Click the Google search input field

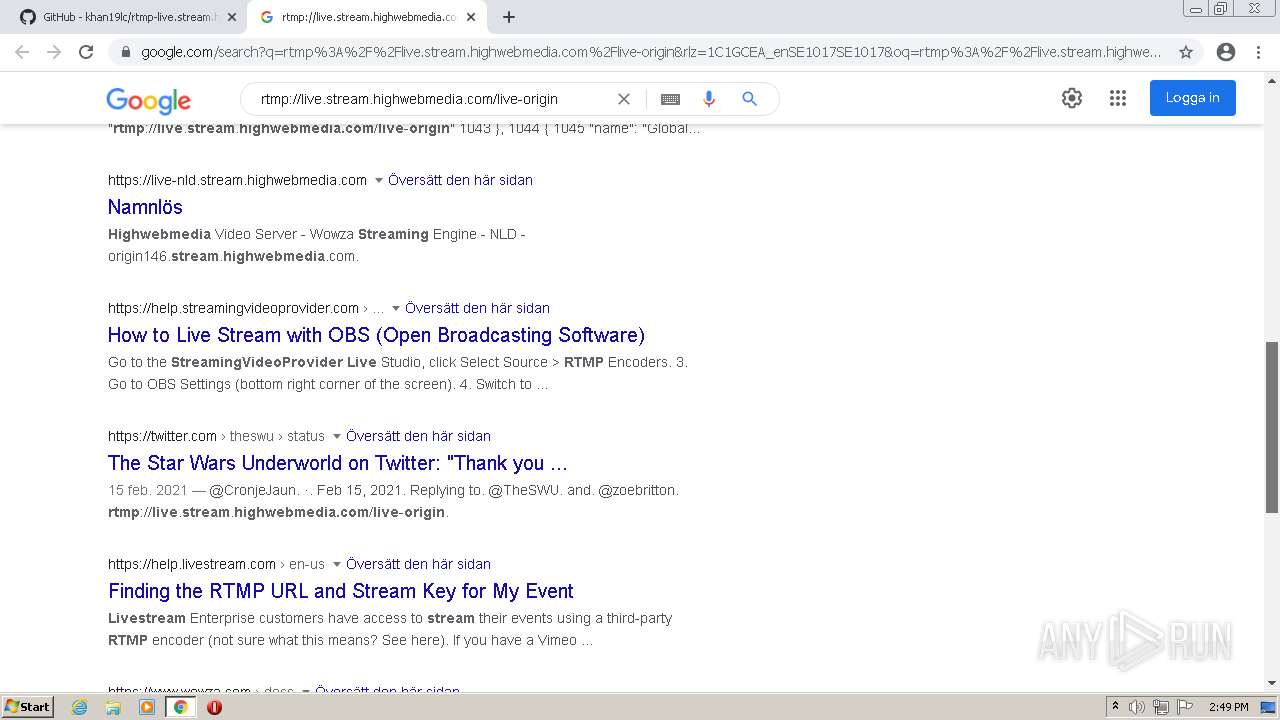tap(430, 99)
